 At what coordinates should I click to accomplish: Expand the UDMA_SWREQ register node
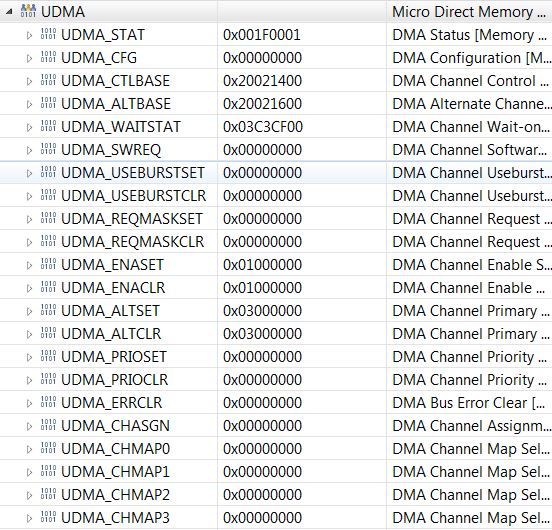[29, 150]
